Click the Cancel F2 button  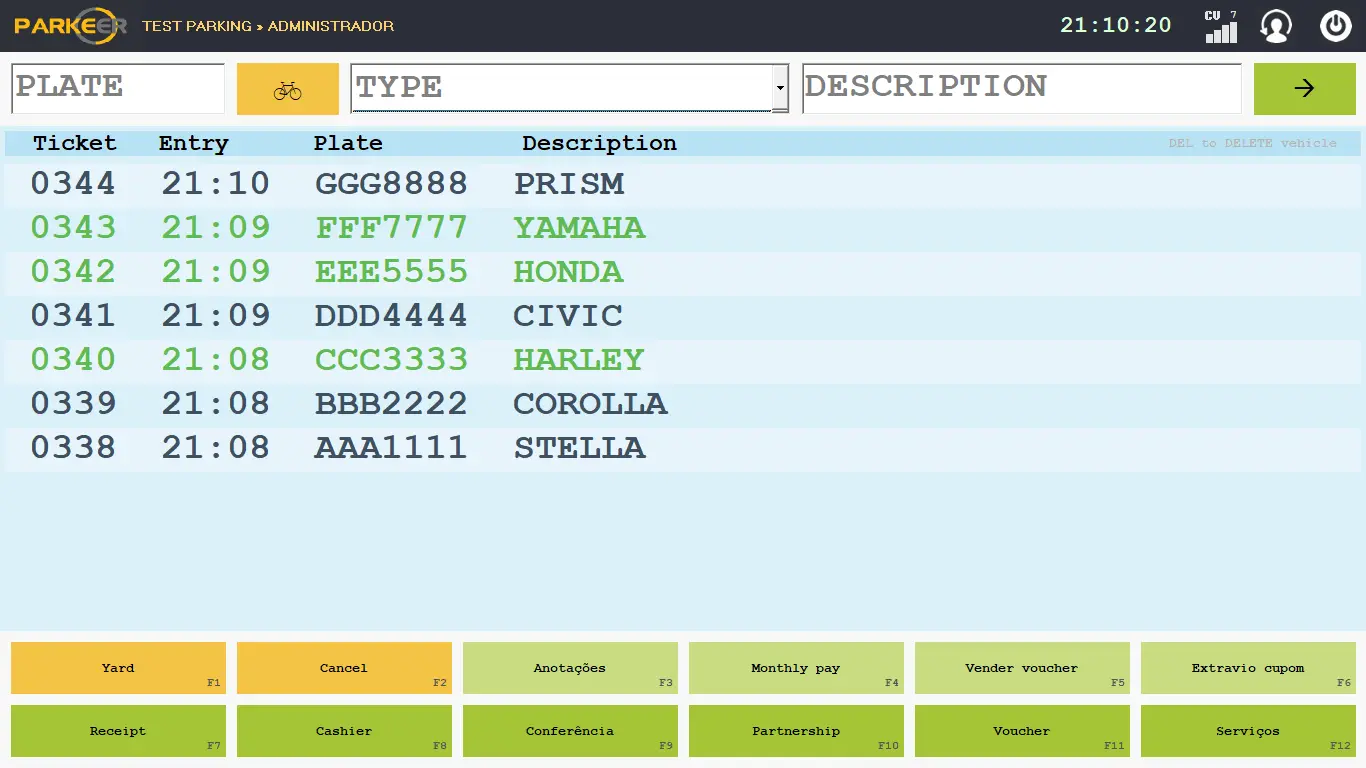pyautogui.click(x=344, y=668)
